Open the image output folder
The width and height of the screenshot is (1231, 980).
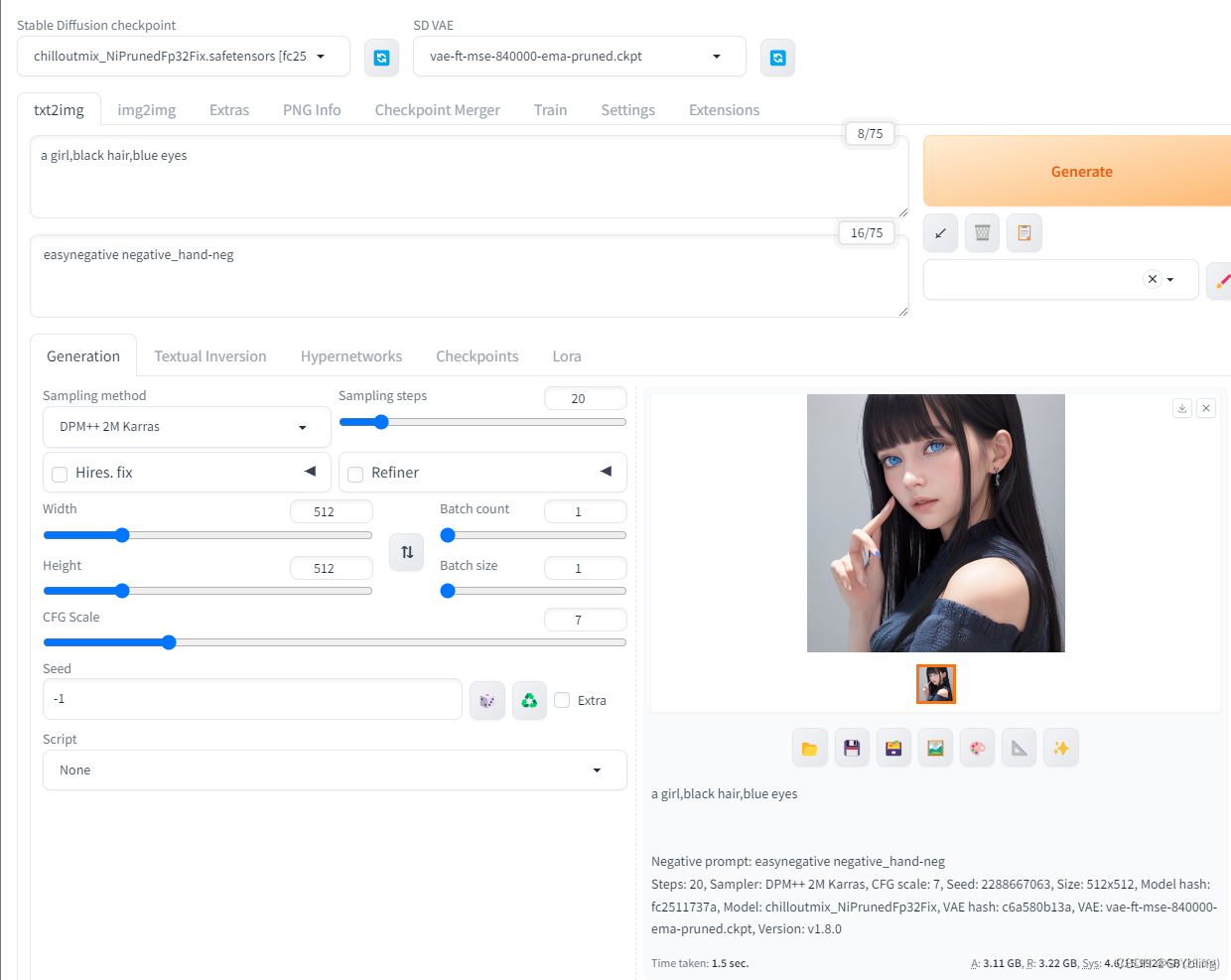809,747
